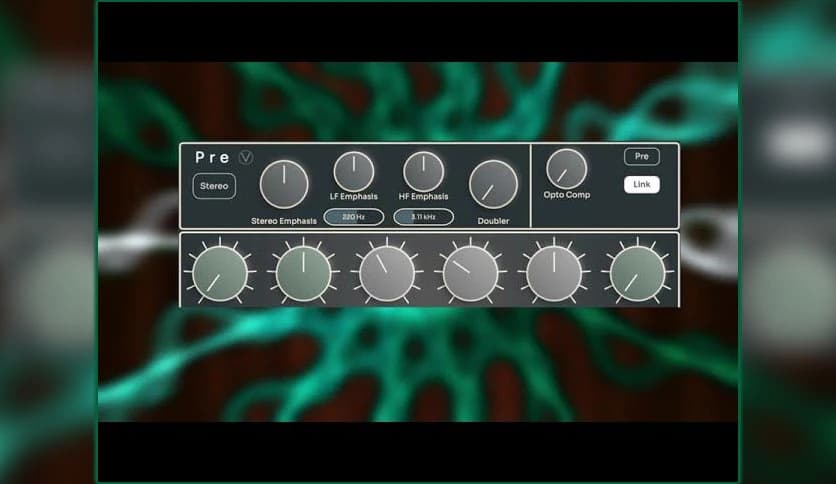Click the Pre section title text
The height and width of the screenshot is (484, 836).
(x=212, y=157)
